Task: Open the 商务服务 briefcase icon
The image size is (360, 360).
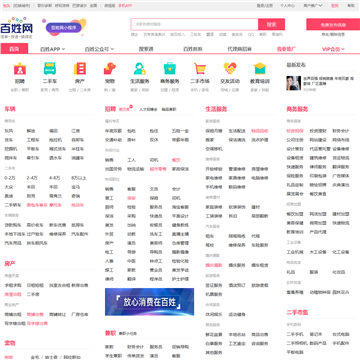Action: click(x=170, y=69)
